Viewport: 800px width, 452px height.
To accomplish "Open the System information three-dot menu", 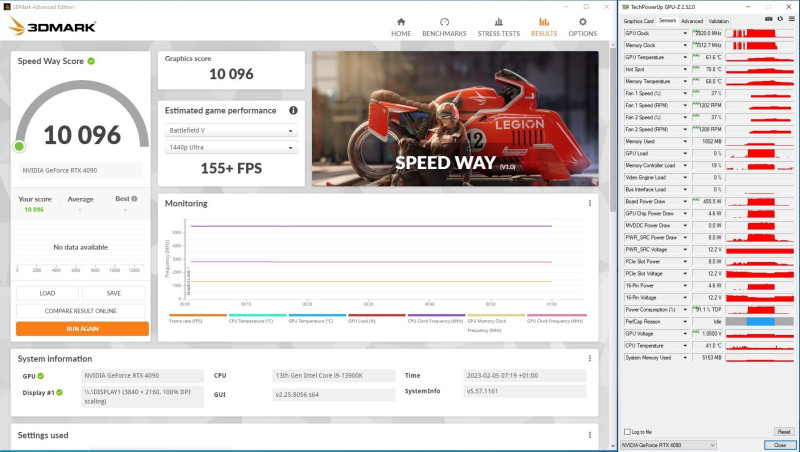I will [x=590, y=359].
